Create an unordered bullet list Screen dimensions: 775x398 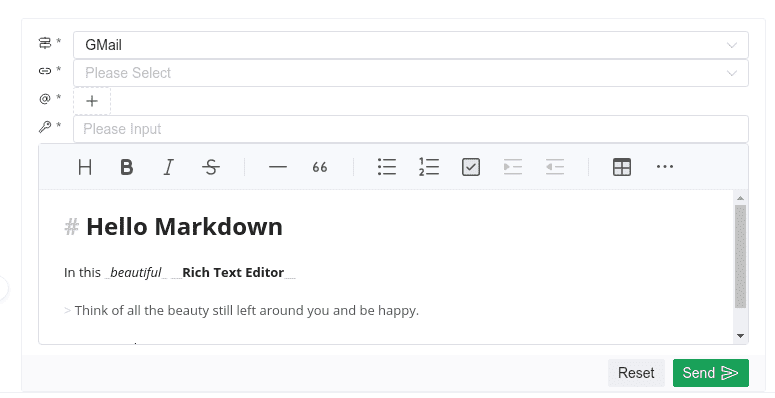coord(387,167)
